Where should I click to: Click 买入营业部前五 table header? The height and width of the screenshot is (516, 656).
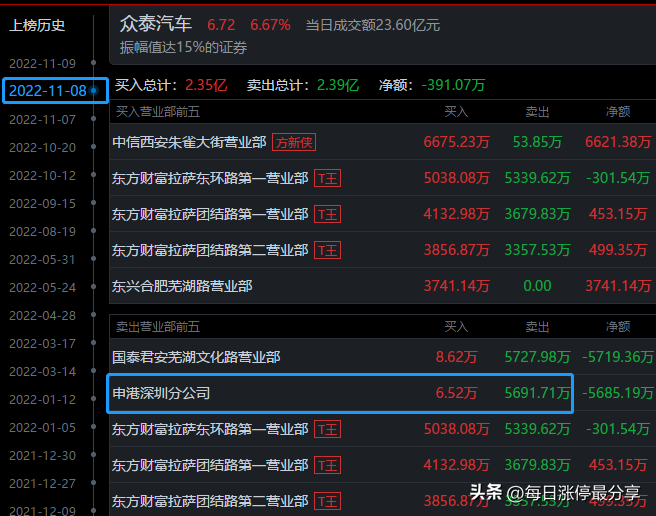[158, 112]
